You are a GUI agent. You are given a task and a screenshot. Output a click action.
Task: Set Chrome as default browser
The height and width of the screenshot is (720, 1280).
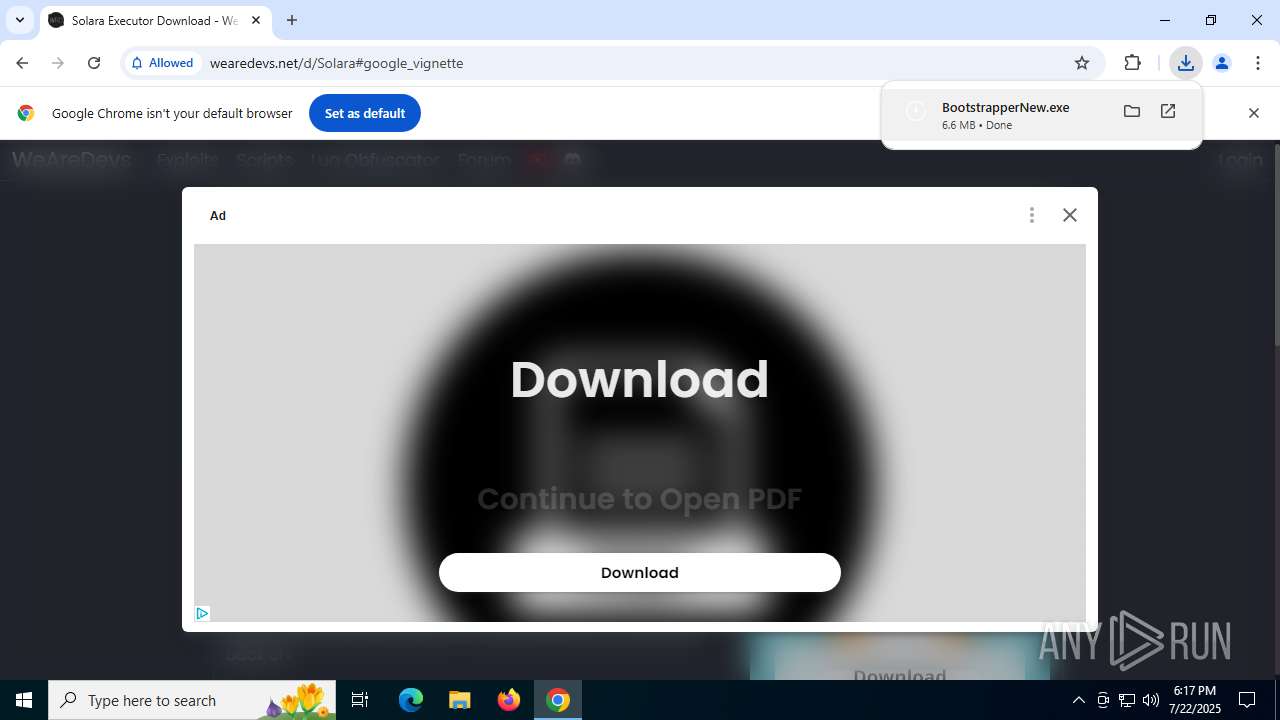(365, 113)
